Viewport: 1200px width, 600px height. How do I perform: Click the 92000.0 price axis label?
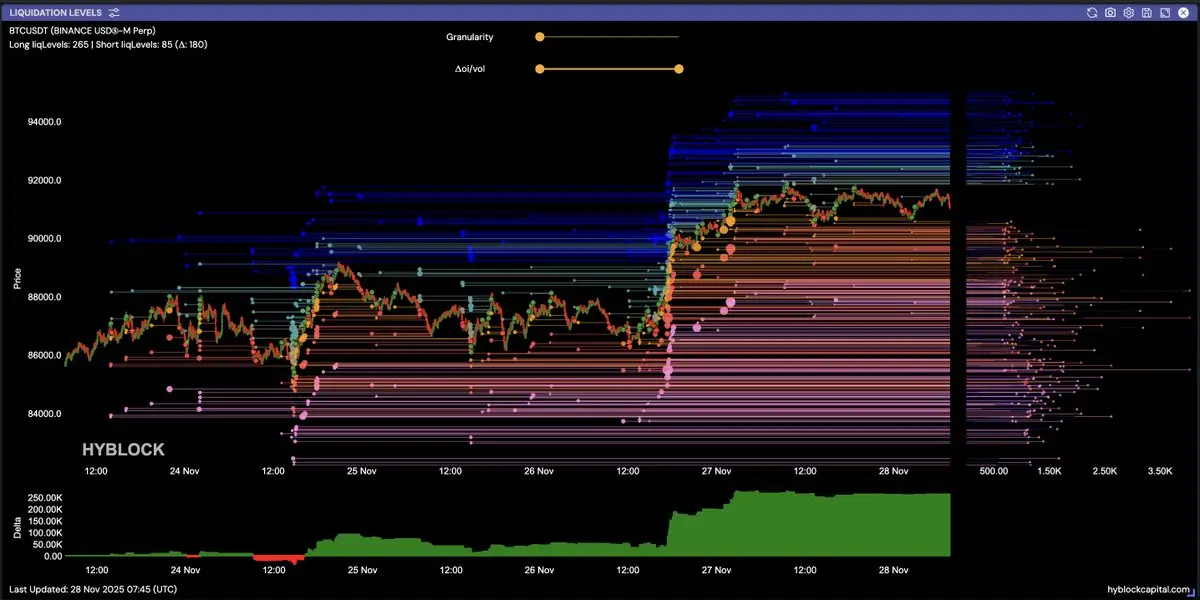[44, 181]
